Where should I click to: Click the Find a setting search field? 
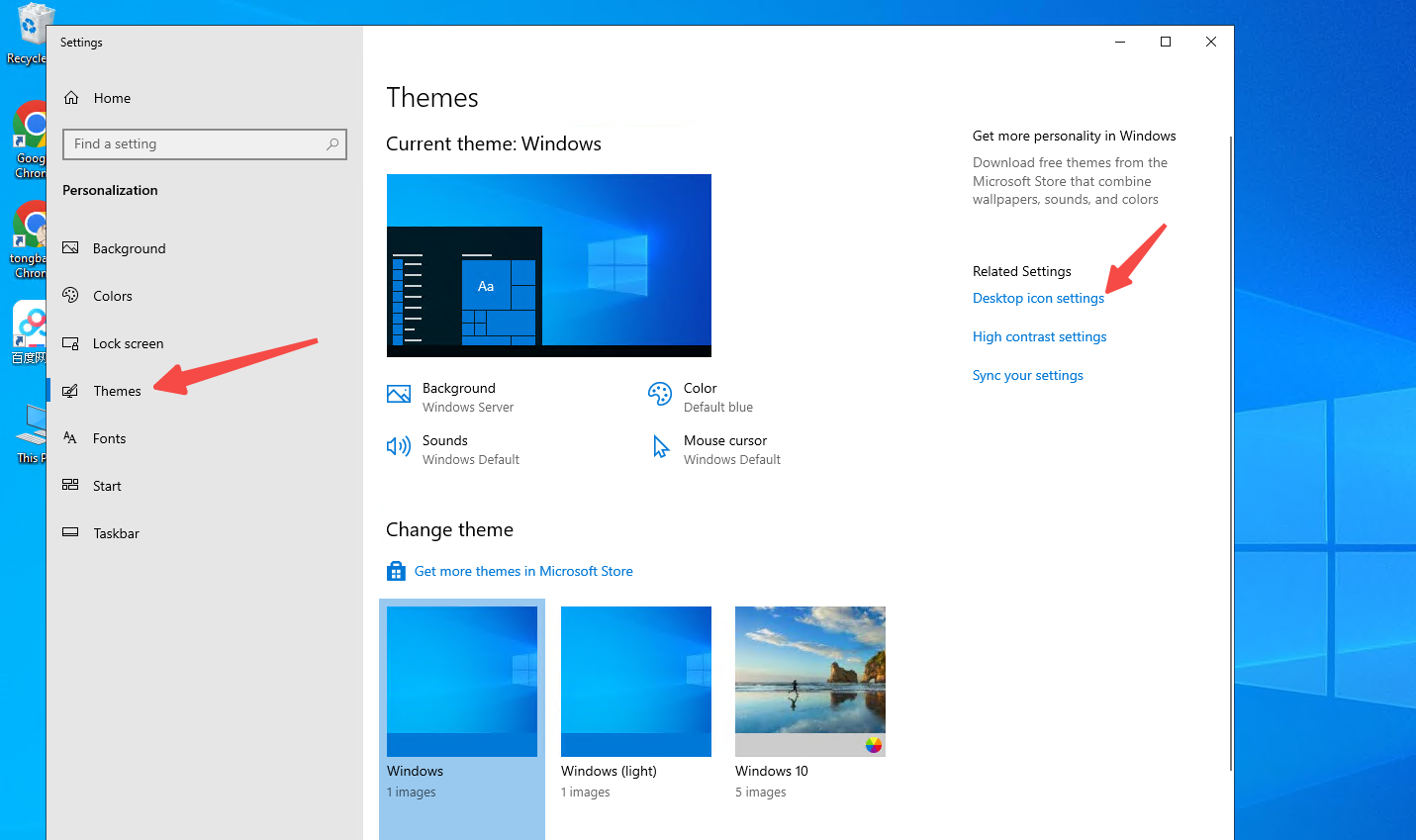(205, 144)
